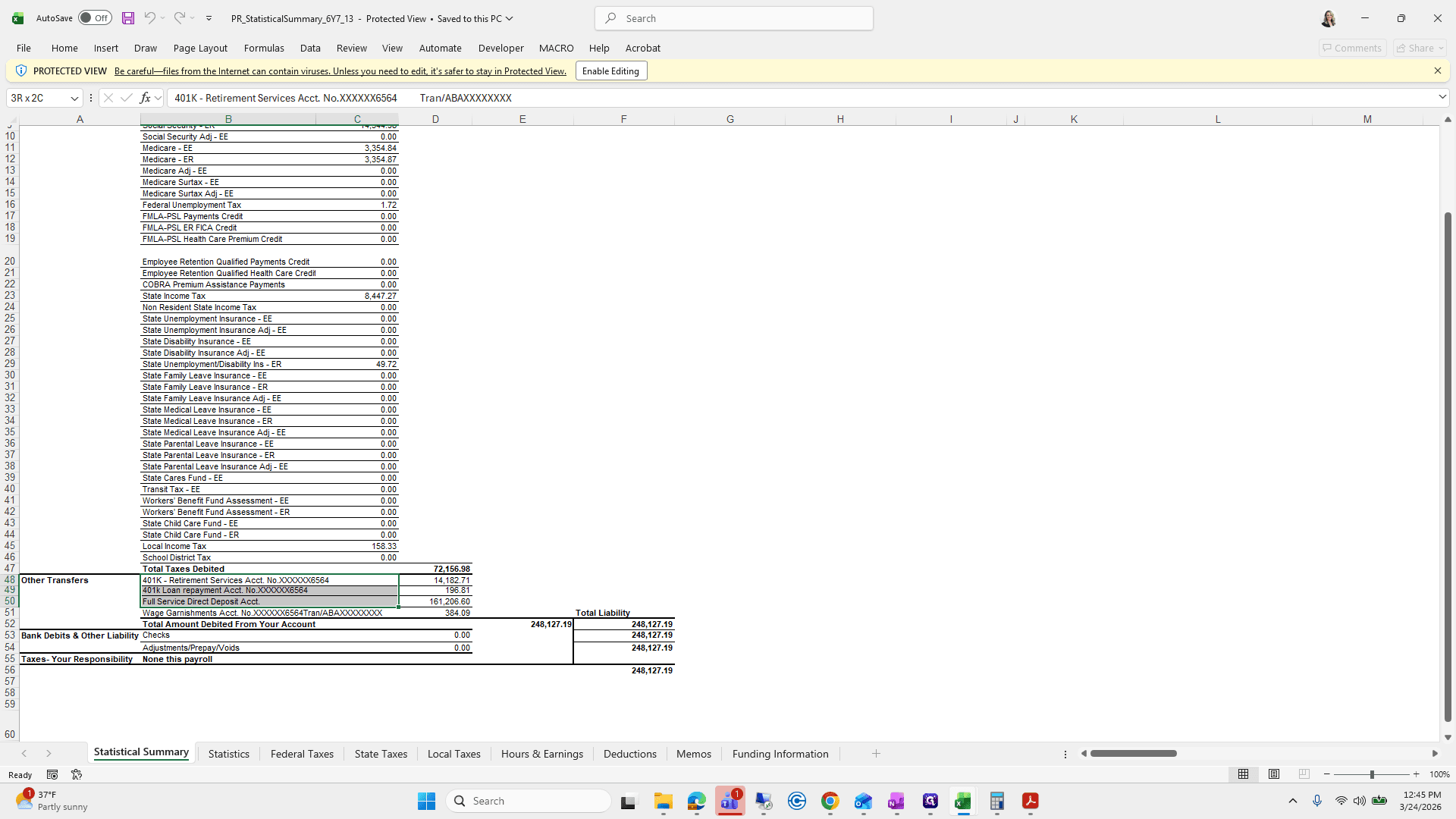Click the horizontal scrollbar thumb

[x=1134, y=753]
